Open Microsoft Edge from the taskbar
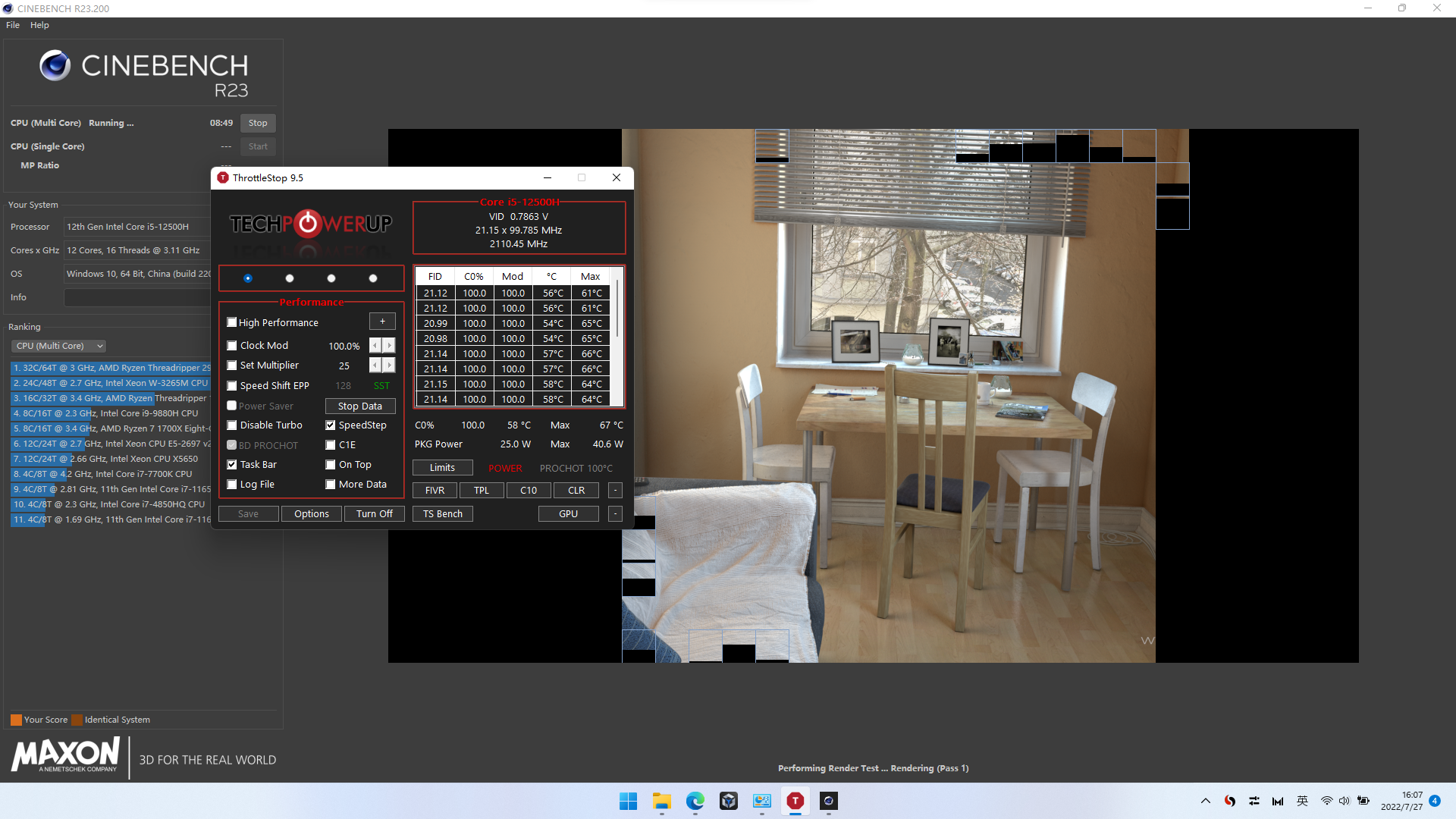Image resolution: width=1456 pixels, height=819 pixels. click(x=695, y=801)
